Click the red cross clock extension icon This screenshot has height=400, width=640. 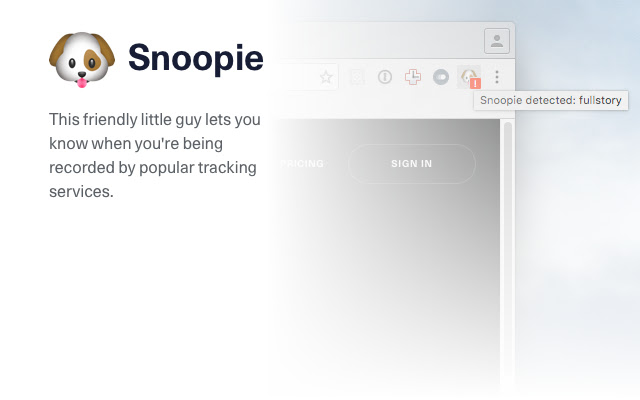(413, 77)
